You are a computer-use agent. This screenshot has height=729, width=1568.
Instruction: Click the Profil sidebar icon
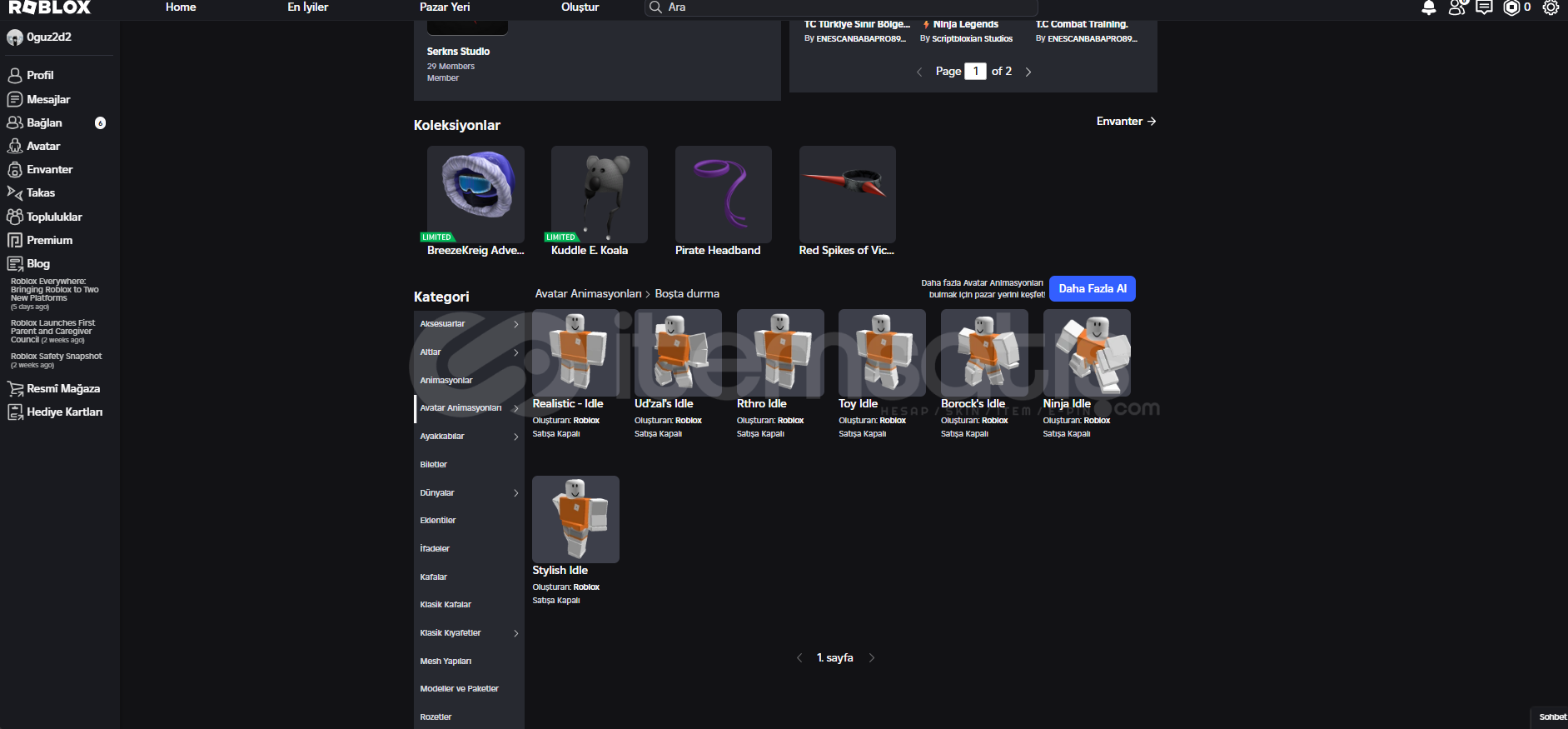[15, 75]
